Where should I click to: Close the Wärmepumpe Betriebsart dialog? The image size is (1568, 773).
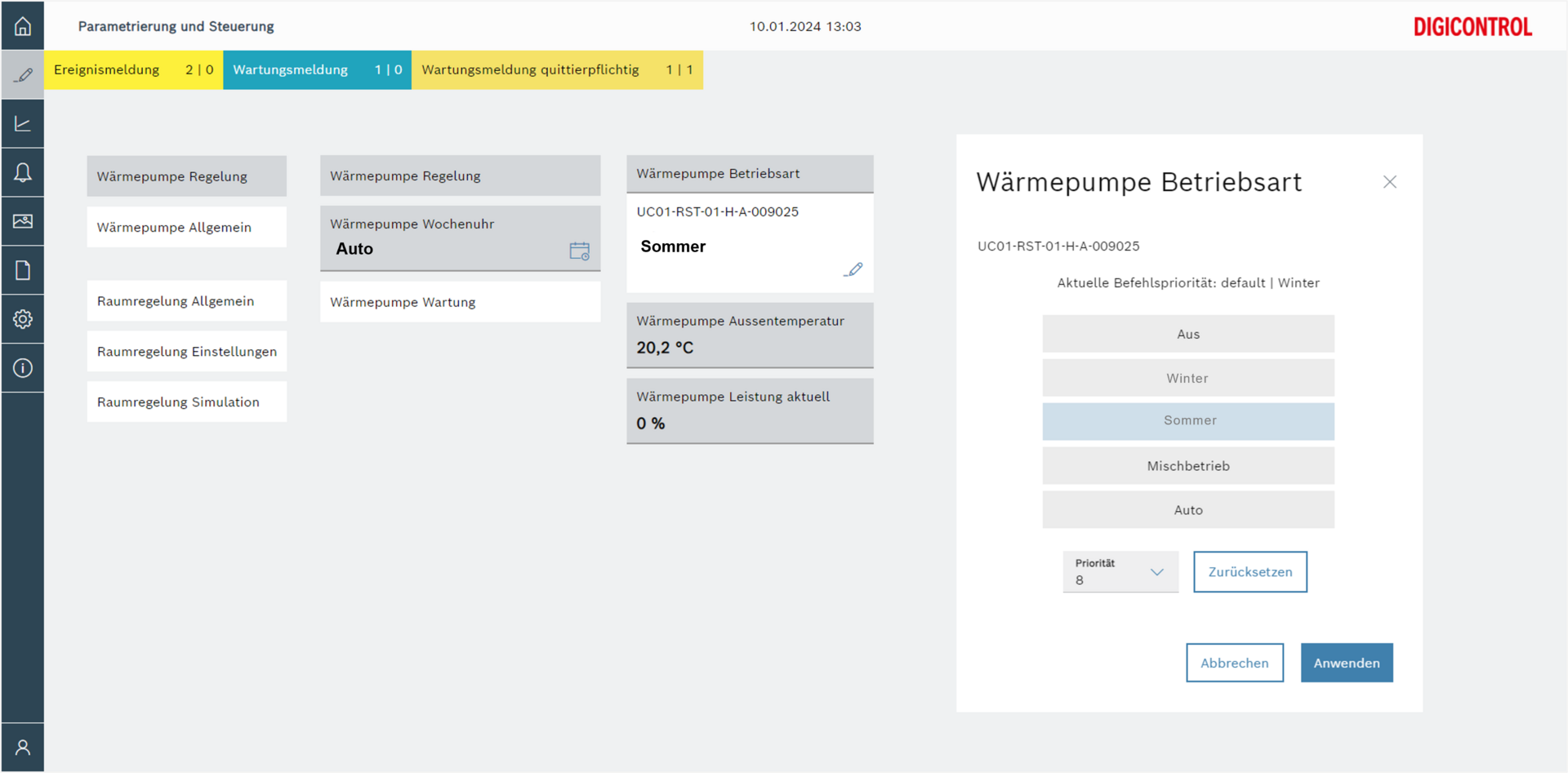point(1389,182)
